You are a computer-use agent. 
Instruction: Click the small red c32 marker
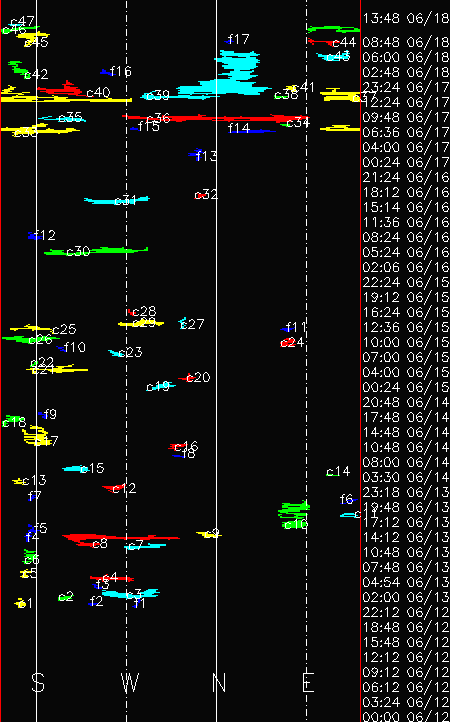pos(200,196)
